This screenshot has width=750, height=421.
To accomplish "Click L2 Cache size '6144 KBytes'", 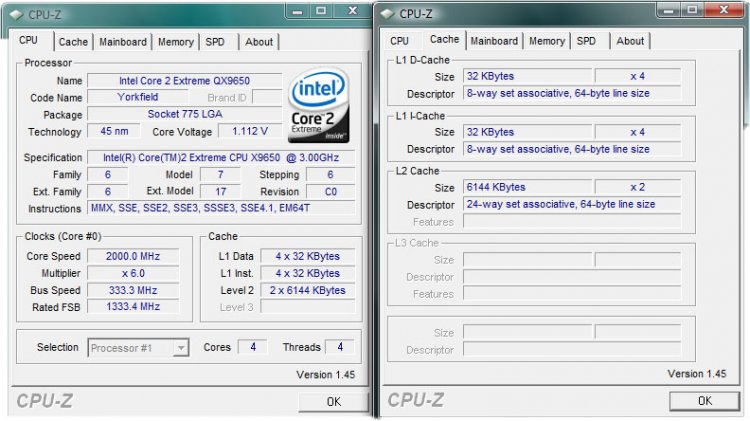I will pyautogui.click(x=528, y=188).
